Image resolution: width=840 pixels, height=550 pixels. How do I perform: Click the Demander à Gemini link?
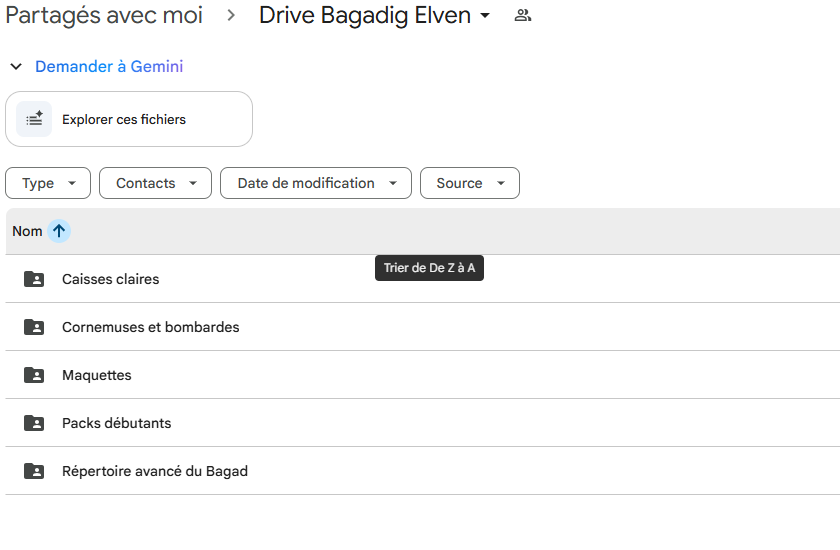109,67
